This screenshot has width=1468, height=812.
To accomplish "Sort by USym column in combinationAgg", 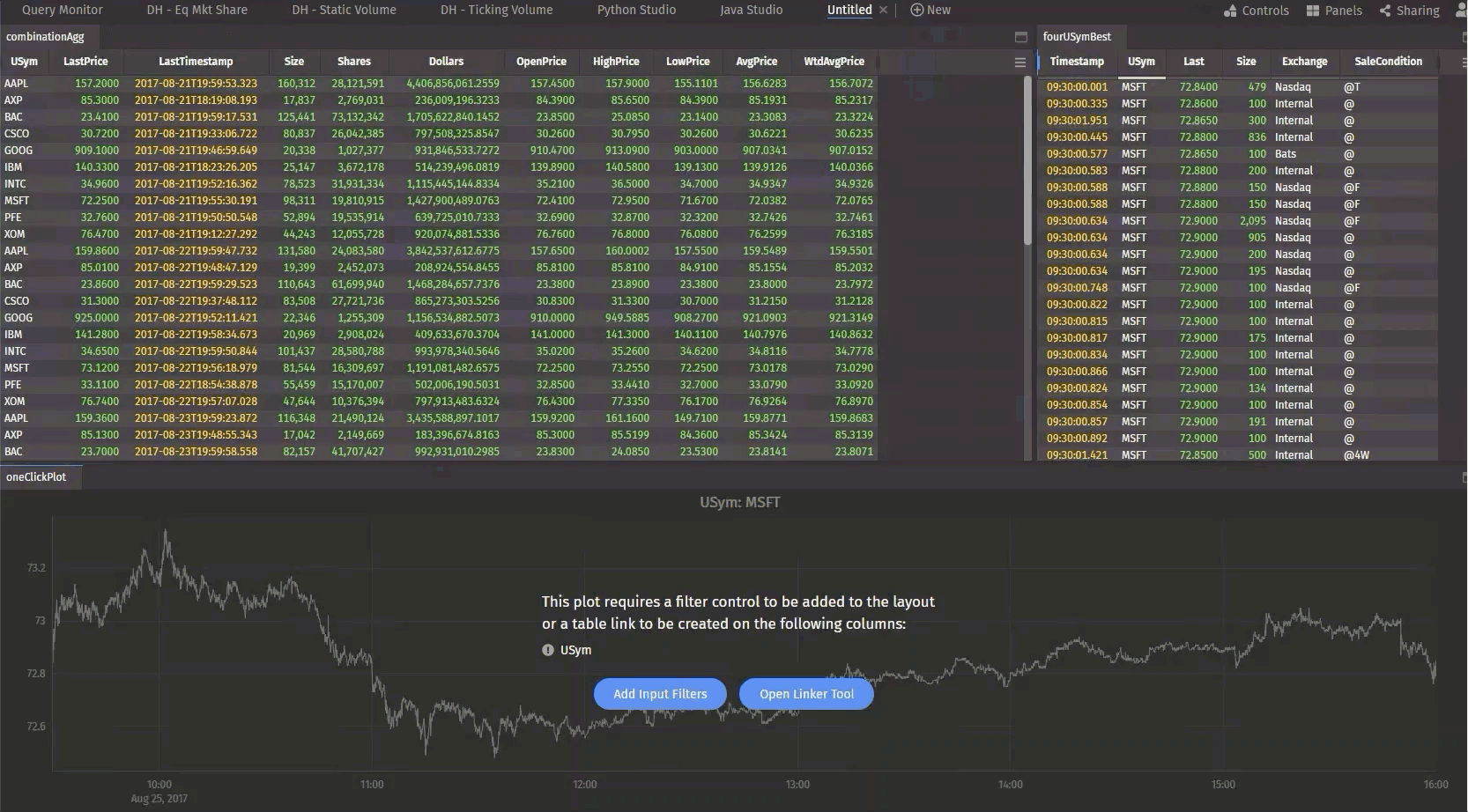I will click(25, 62).
